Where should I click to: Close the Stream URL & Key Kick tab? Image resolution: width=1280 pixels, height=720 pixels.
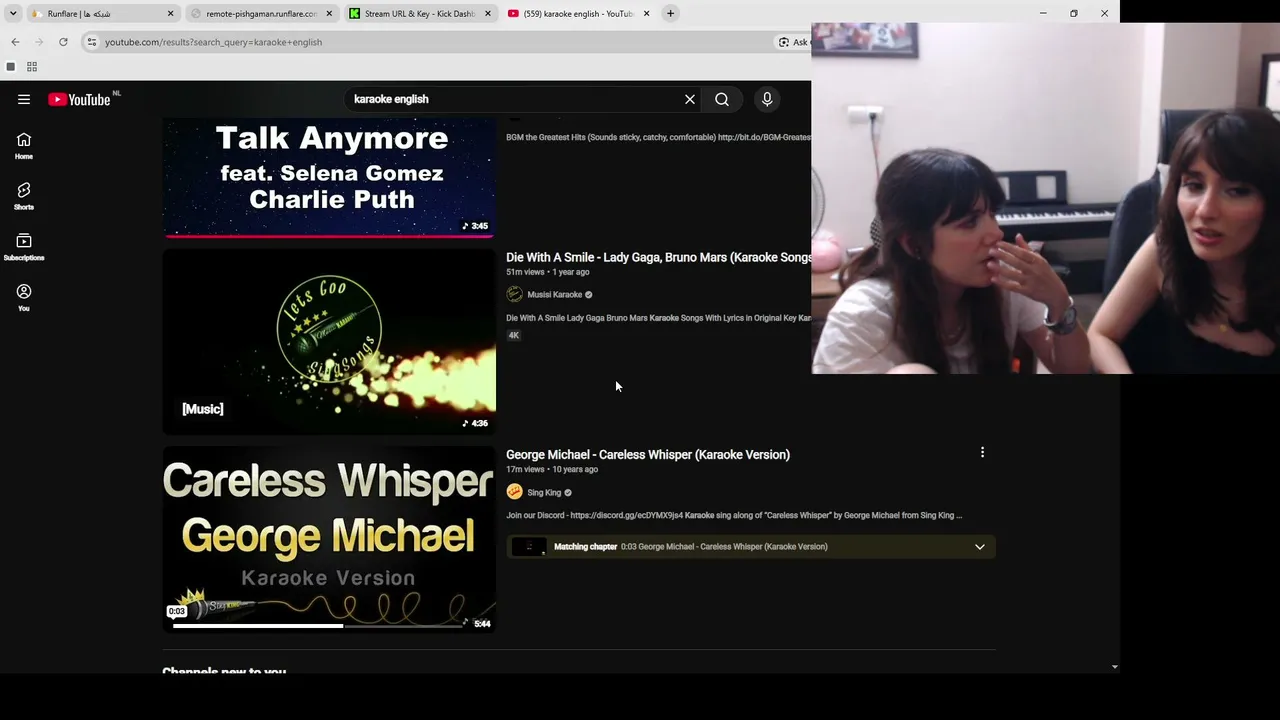click(488, 14)
